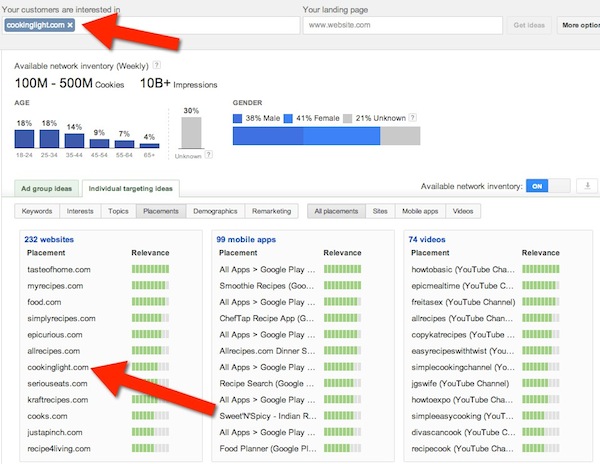Click the customers interested in field
This screenshot has width=600, height=464.
coord(151,25)
